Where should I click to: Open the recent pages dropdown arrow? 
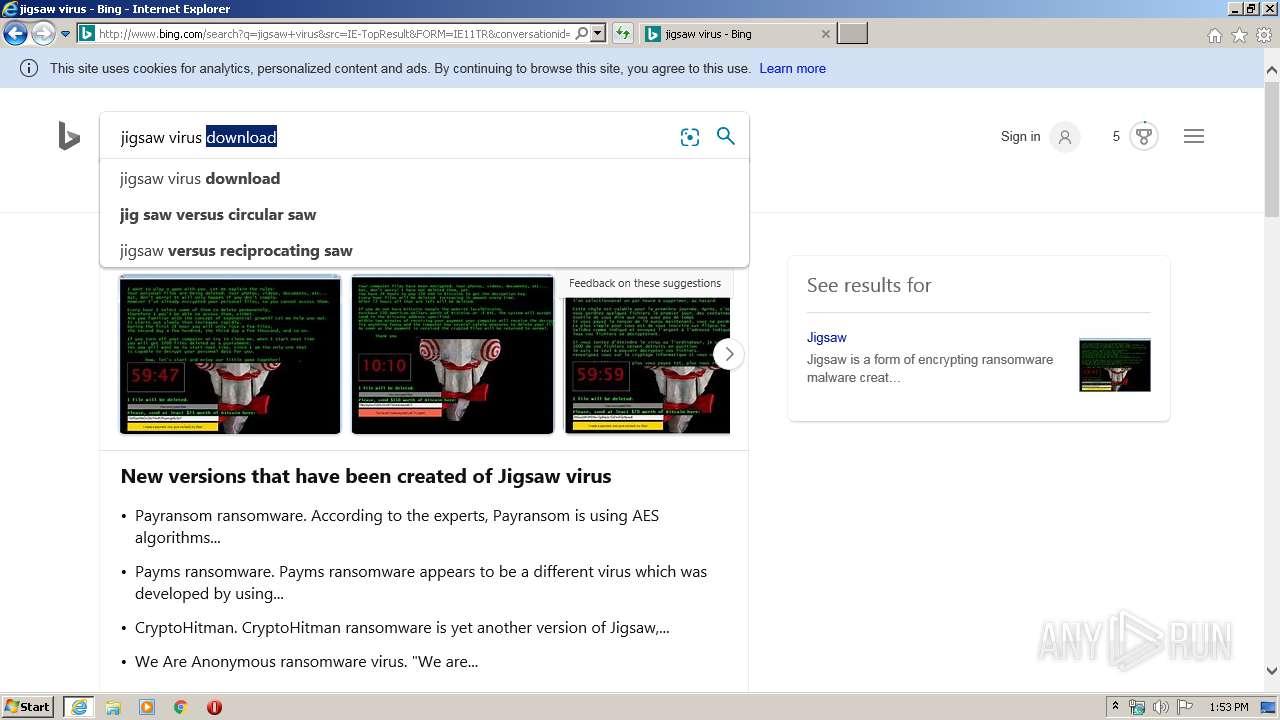(65, 34)
